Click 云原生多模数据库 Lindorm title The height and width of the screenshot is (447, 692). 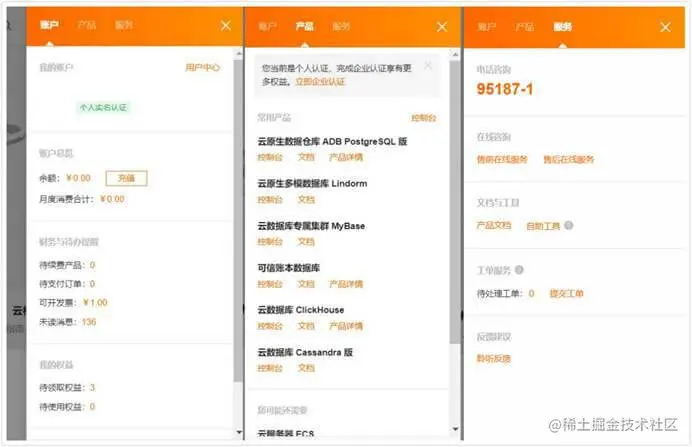(312, 183)
